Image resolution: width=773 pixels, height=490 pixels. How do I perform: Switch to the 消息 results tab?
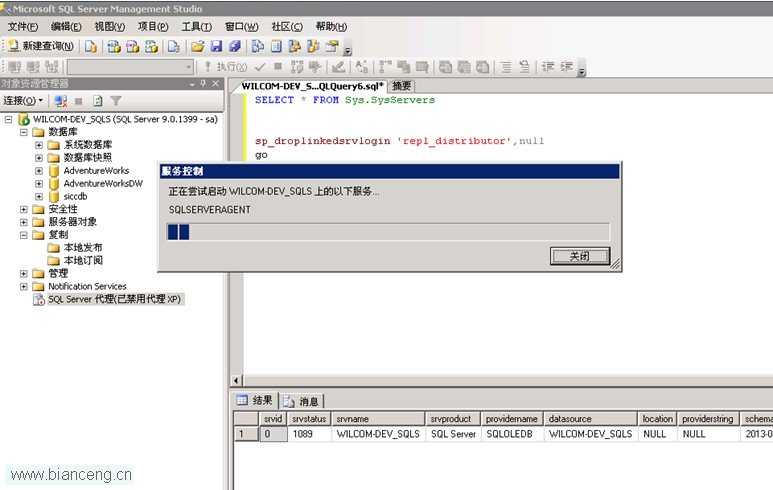tap(303, 401)
